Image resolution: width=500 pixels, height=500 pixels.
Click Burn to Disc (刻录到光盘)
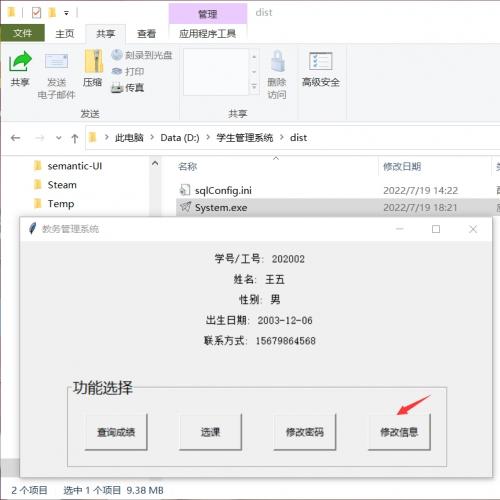coord(142,55)
